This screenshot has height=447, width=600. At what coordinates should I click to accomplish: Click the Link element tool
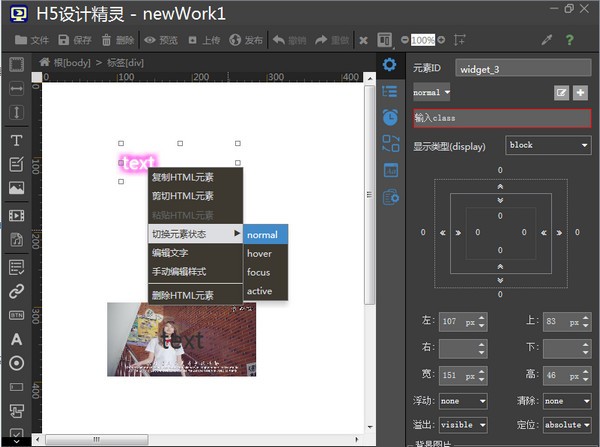coord(16,292)
